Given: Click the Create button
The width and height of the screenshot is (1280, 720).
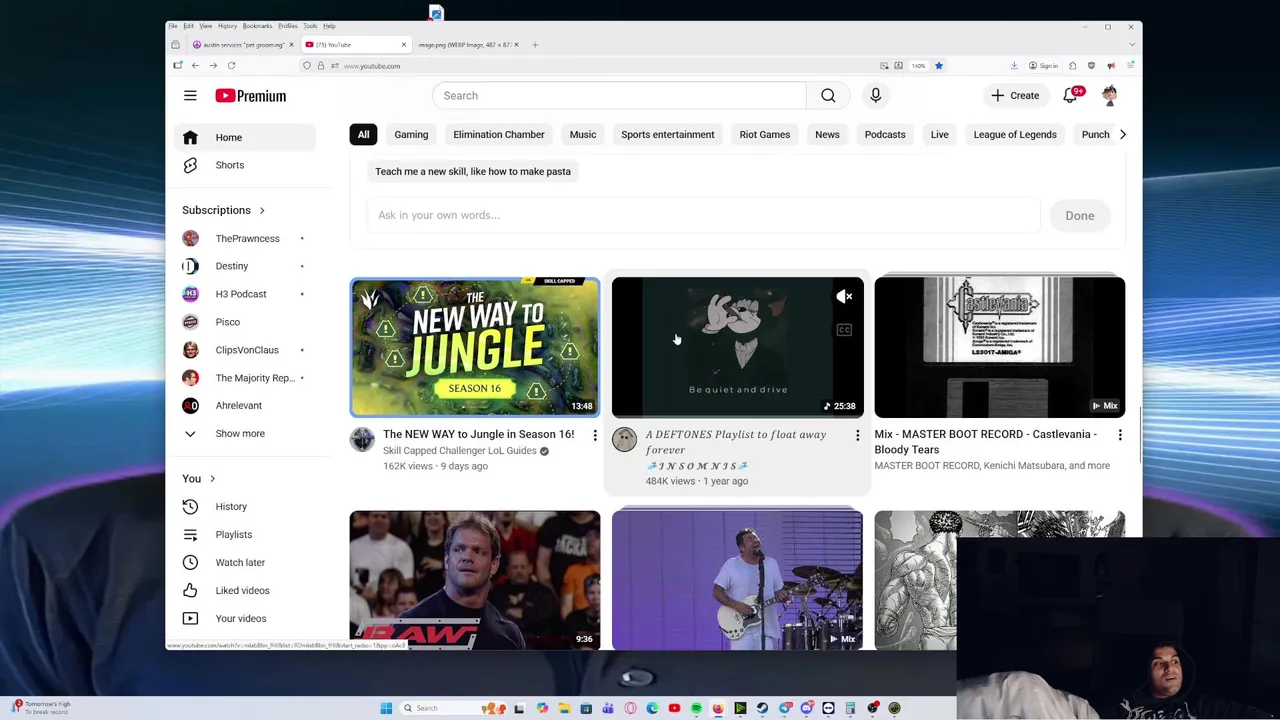Looking at the screenshot, I should pos(1015,95).
